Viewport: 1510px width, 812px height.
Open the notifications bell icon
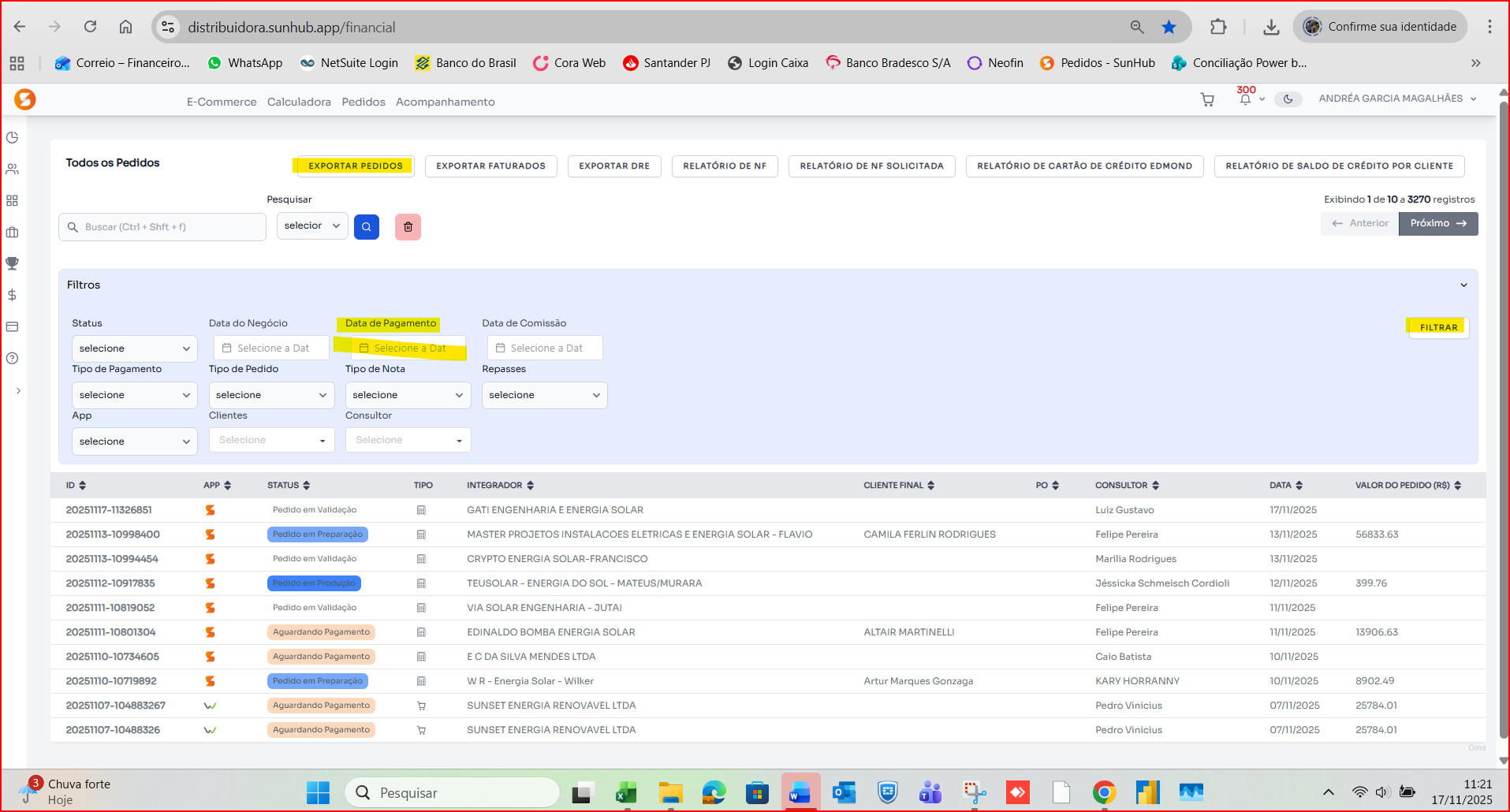1245,99
